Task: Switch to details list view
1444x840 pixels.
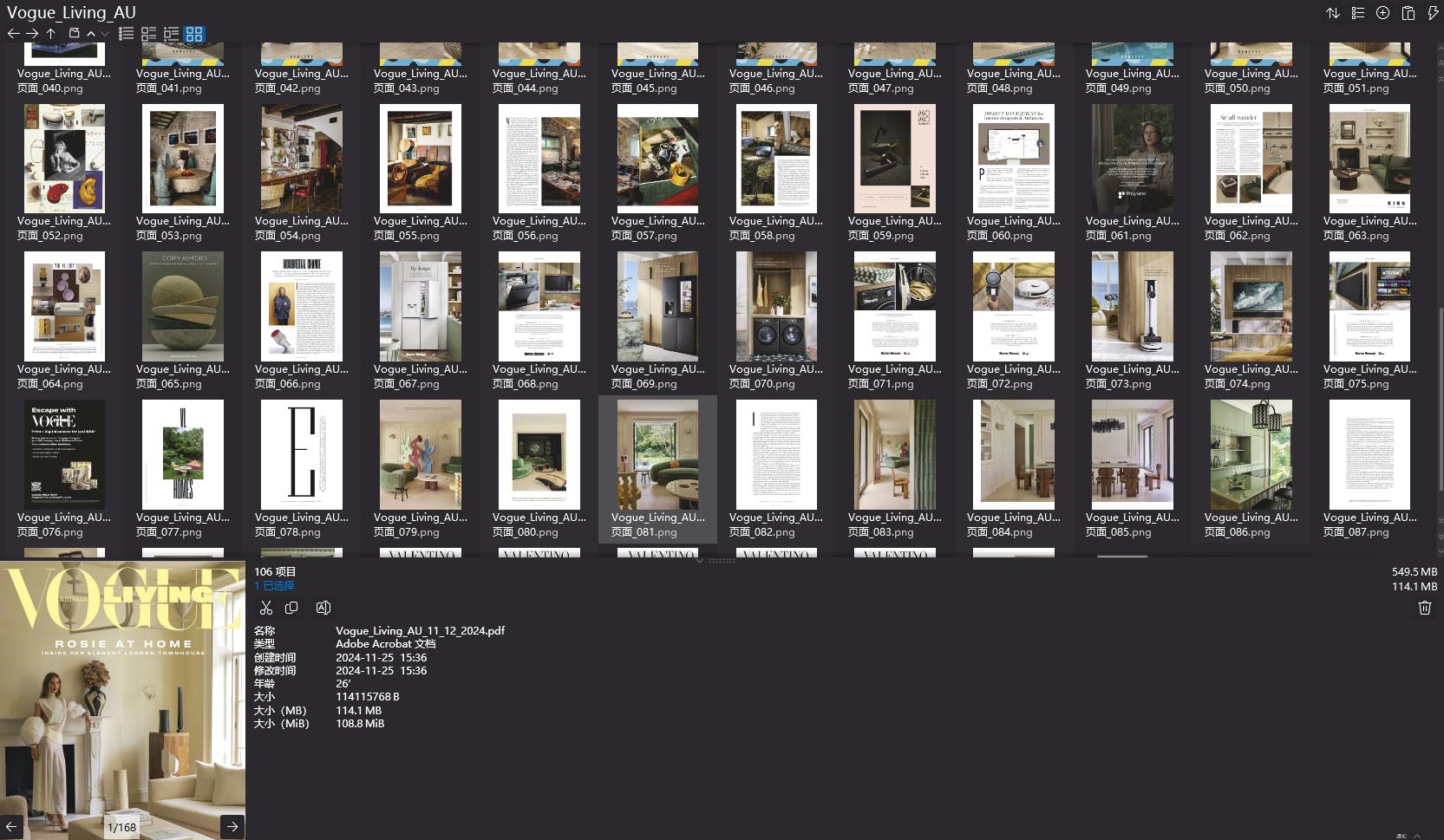Action: click(x=149, y=34)
